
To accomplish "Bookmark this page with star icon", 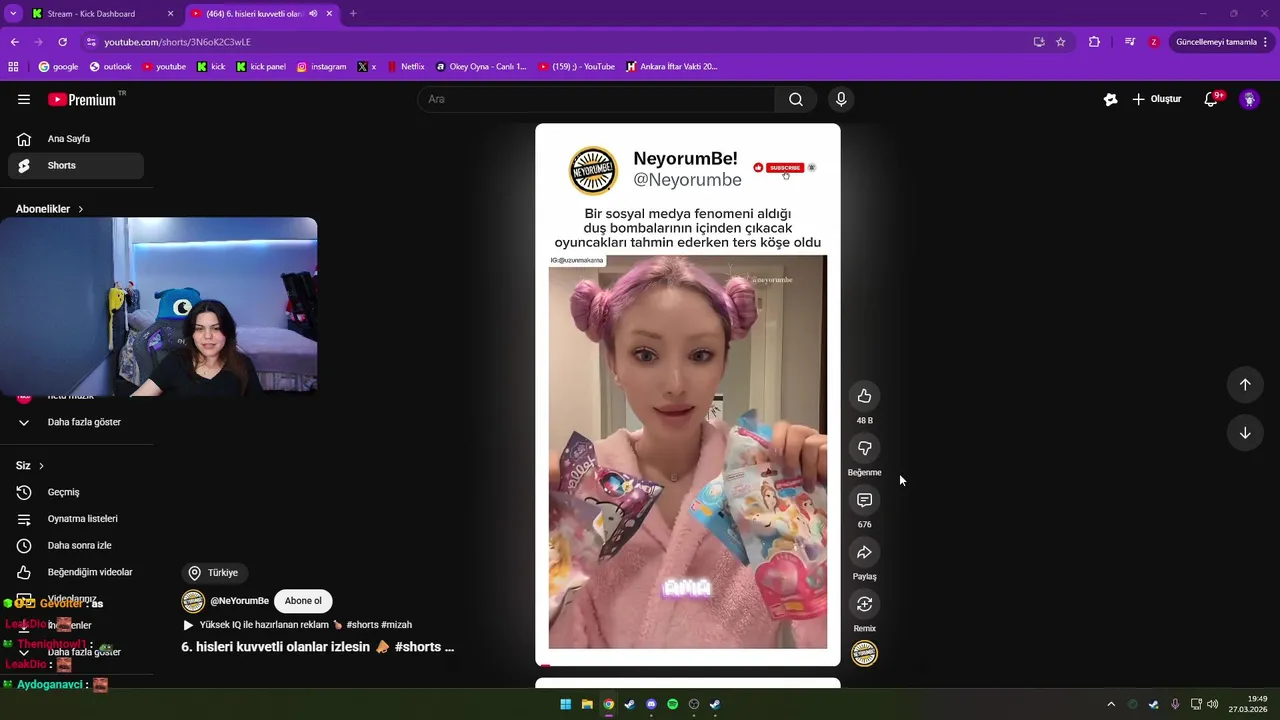I will (x=1061, y=42).
